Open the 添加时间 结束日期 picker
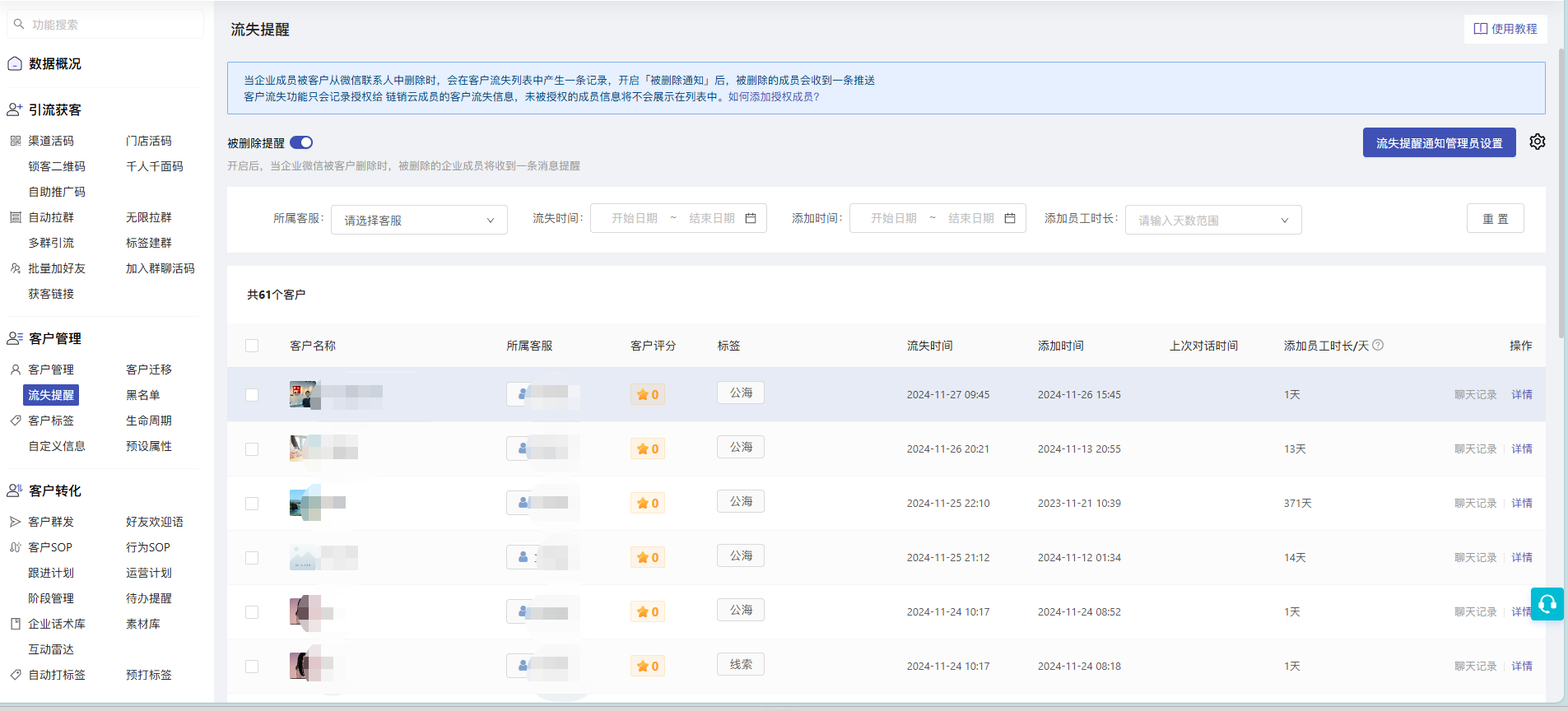This screenshot has height=711, width=1568. (x=970, y=218)
